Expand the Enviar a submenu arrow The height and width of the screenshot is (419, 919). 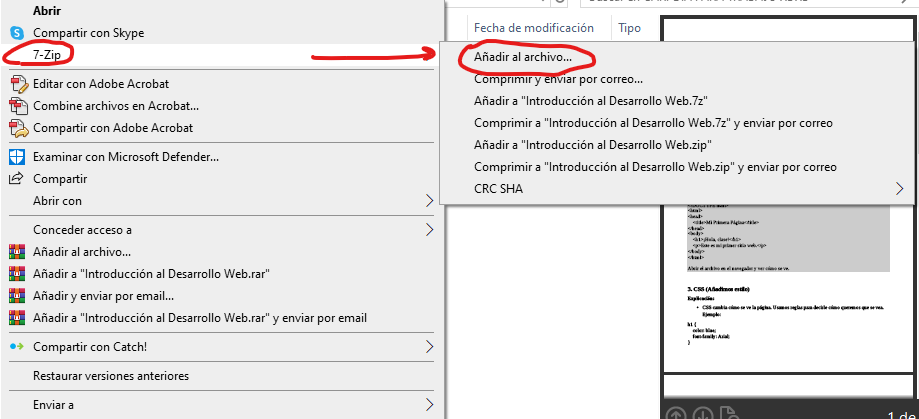pyautogui.click(x=430, y=405)
